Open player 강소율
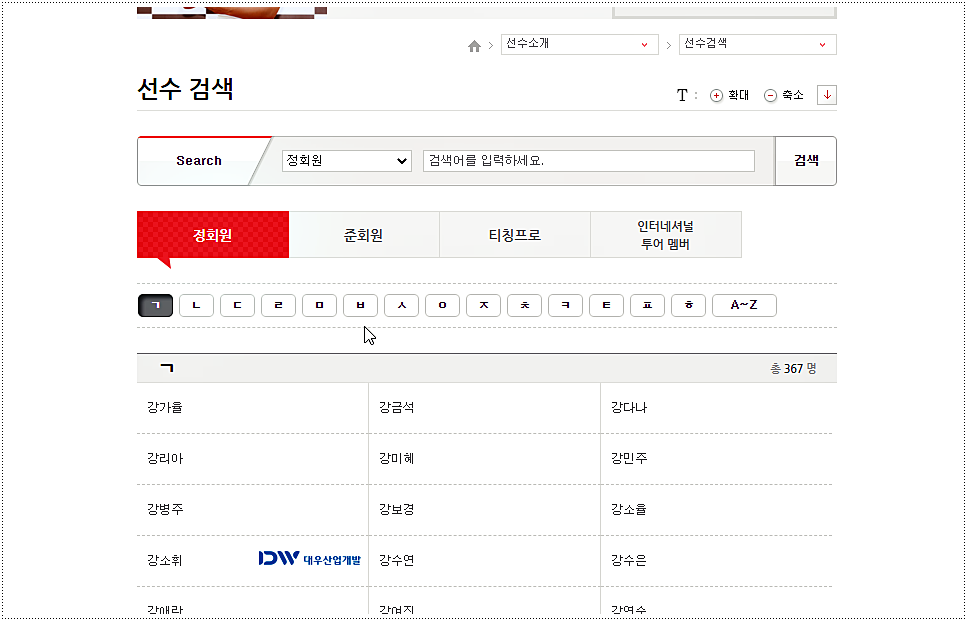Viewport: 967px width, 621px height. [629, 510]
